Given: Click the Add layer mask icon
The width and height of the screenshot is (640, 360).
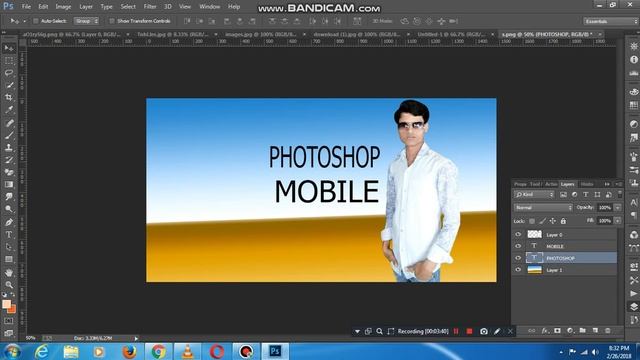Looking at the screenshot, I should tap(557, 331).
